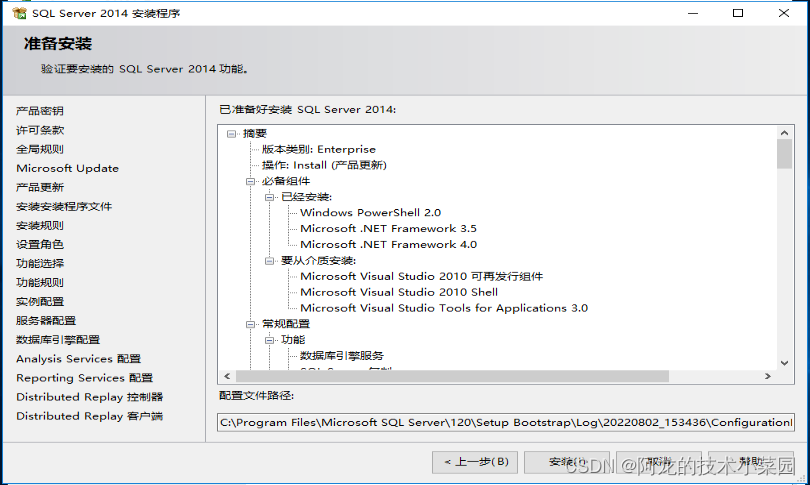This screenshot has height=485, width=810.
Task: Select 实例配置 step in sidebar
Action: [40, 302]
